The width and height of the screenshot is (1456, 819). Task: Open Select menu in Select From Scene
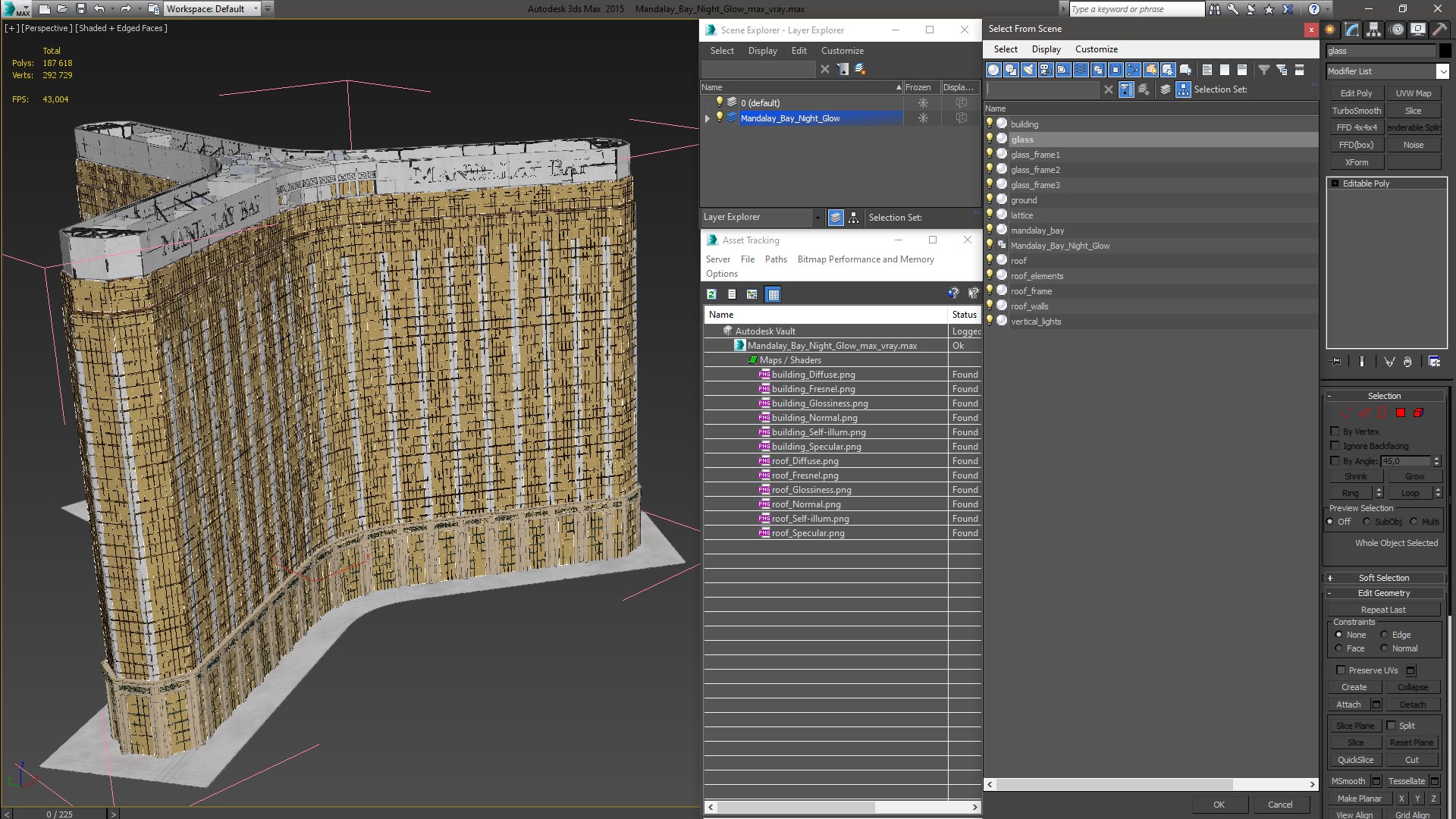pos(1006,49)
